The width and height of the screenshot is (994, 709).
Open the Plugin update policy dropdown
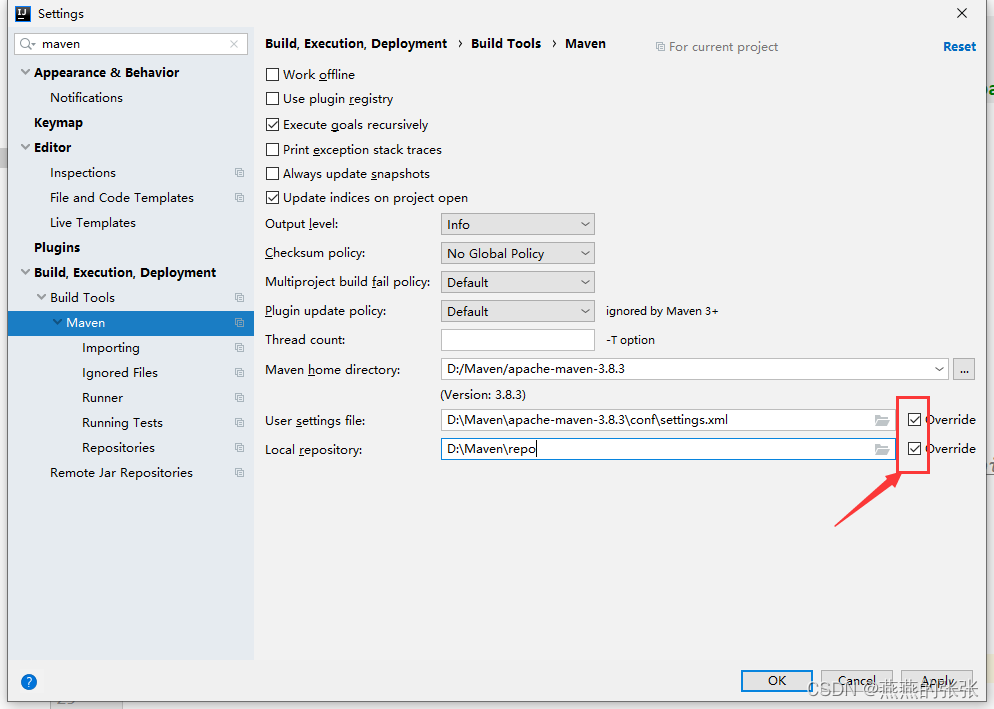517,311
